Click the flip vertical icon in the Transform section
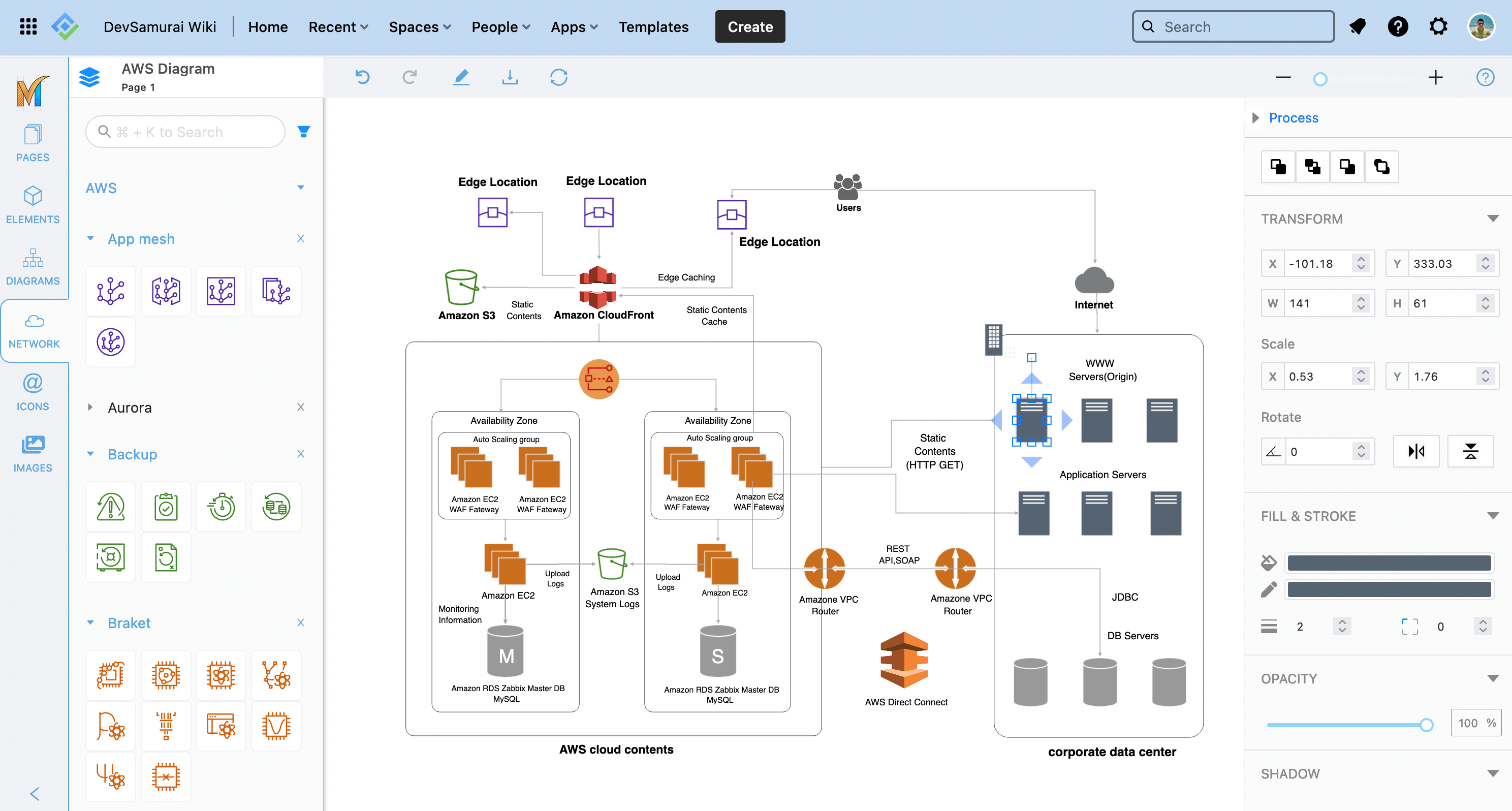Image resolution: width=1512 pixels, height=811 pixels. pos(1471,451)
